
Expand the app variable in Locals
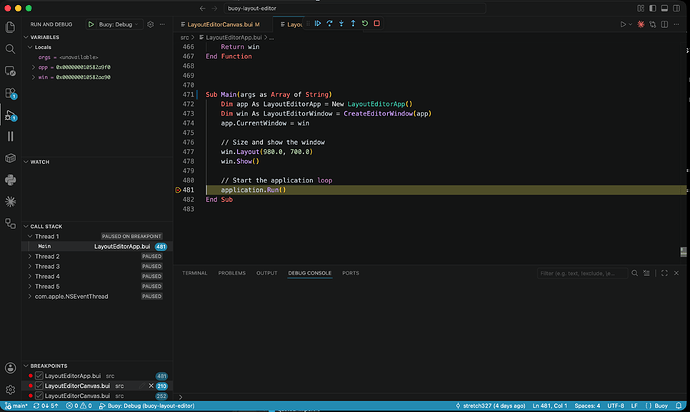point(33,67)
